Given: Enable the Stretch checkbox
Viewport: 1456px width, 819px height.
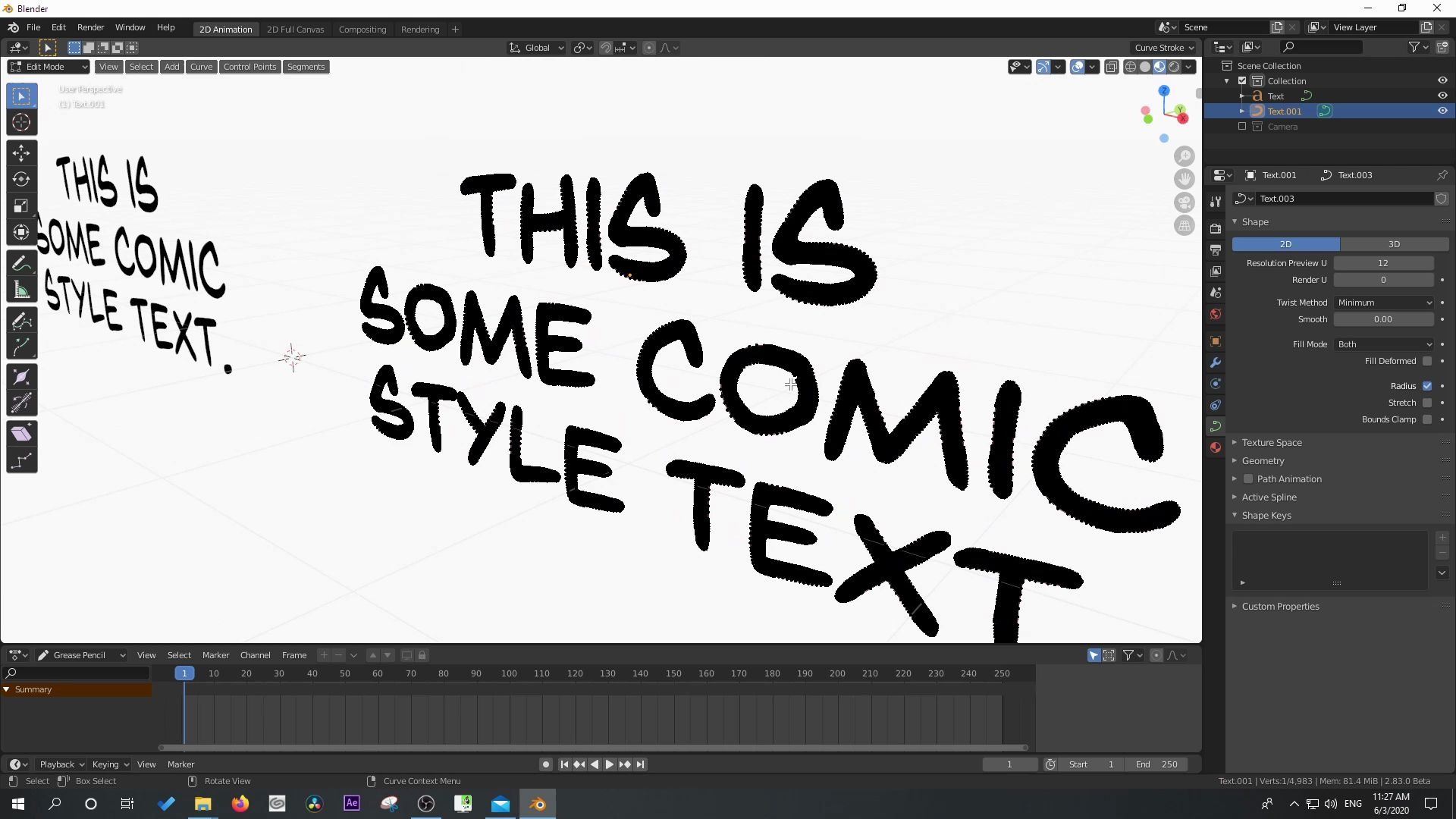Looking at the screenshot, I should (1427, 403).
